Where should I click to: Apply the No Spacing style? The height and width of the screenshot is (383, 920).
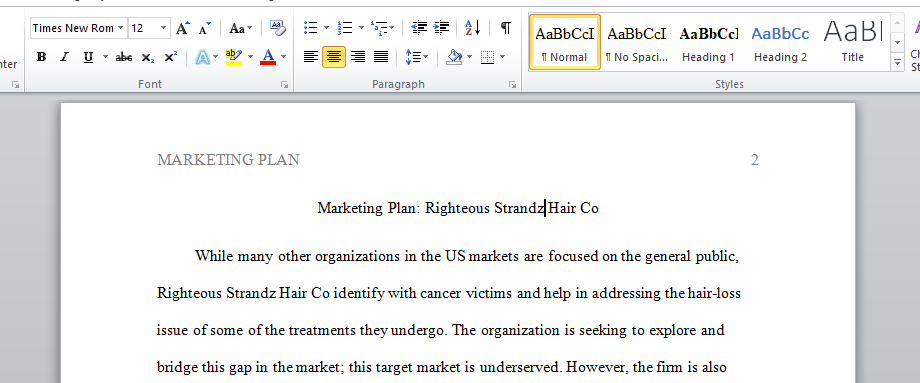(x=637, y=42)
